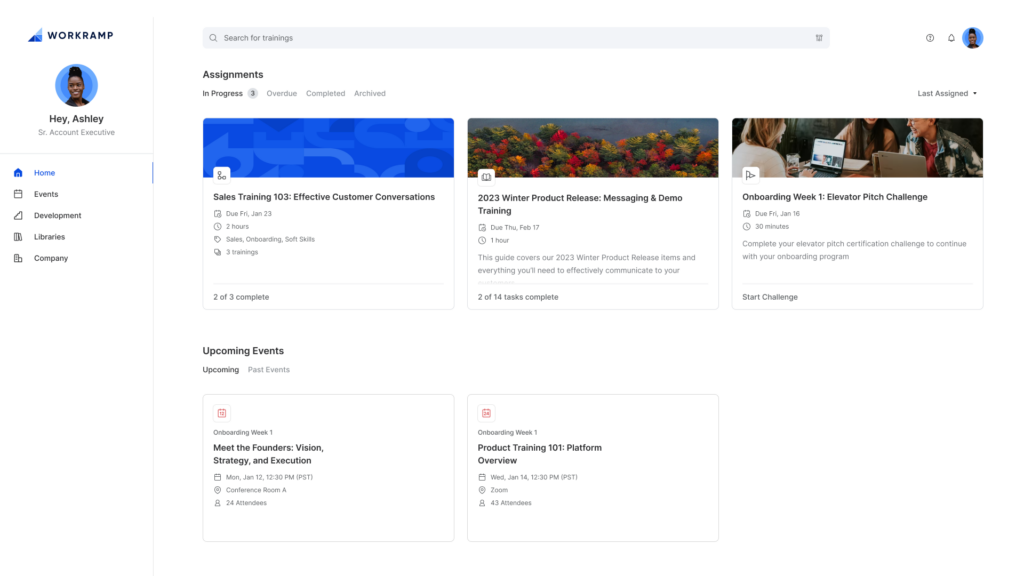This screenshot has width=1024, height=576.
Task: Open search filter icon in search bar
Action: click(x=819, y=38)
